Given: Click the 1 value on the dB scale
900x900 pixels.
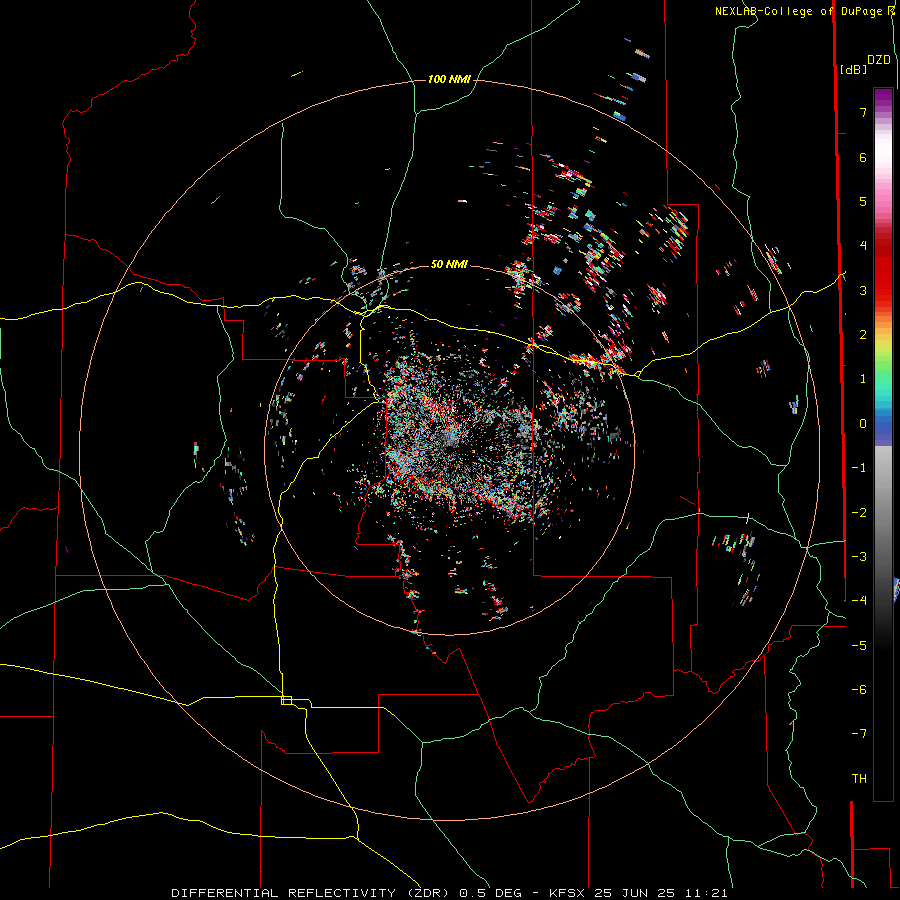Looking at the screenshot, I should (x=863, y=379).
